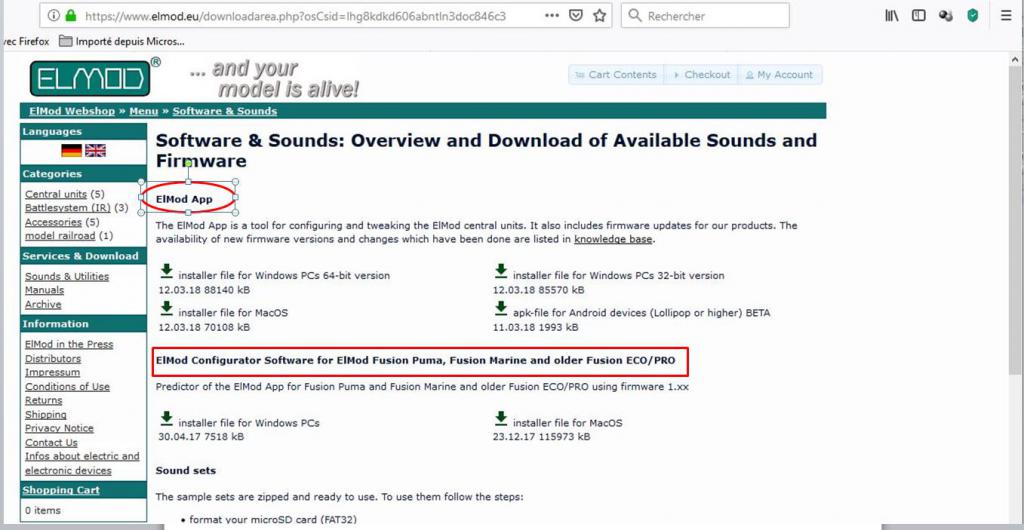Open the Contact Us link

coord(51,443)
